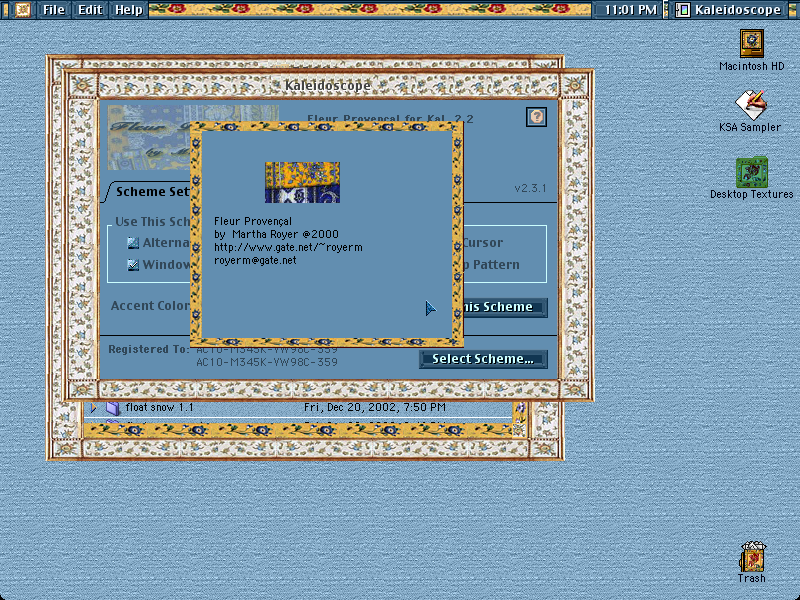Click the partly hidden '…his Scheme' button
The image size is (800, 600).
(x=505, y=307)
